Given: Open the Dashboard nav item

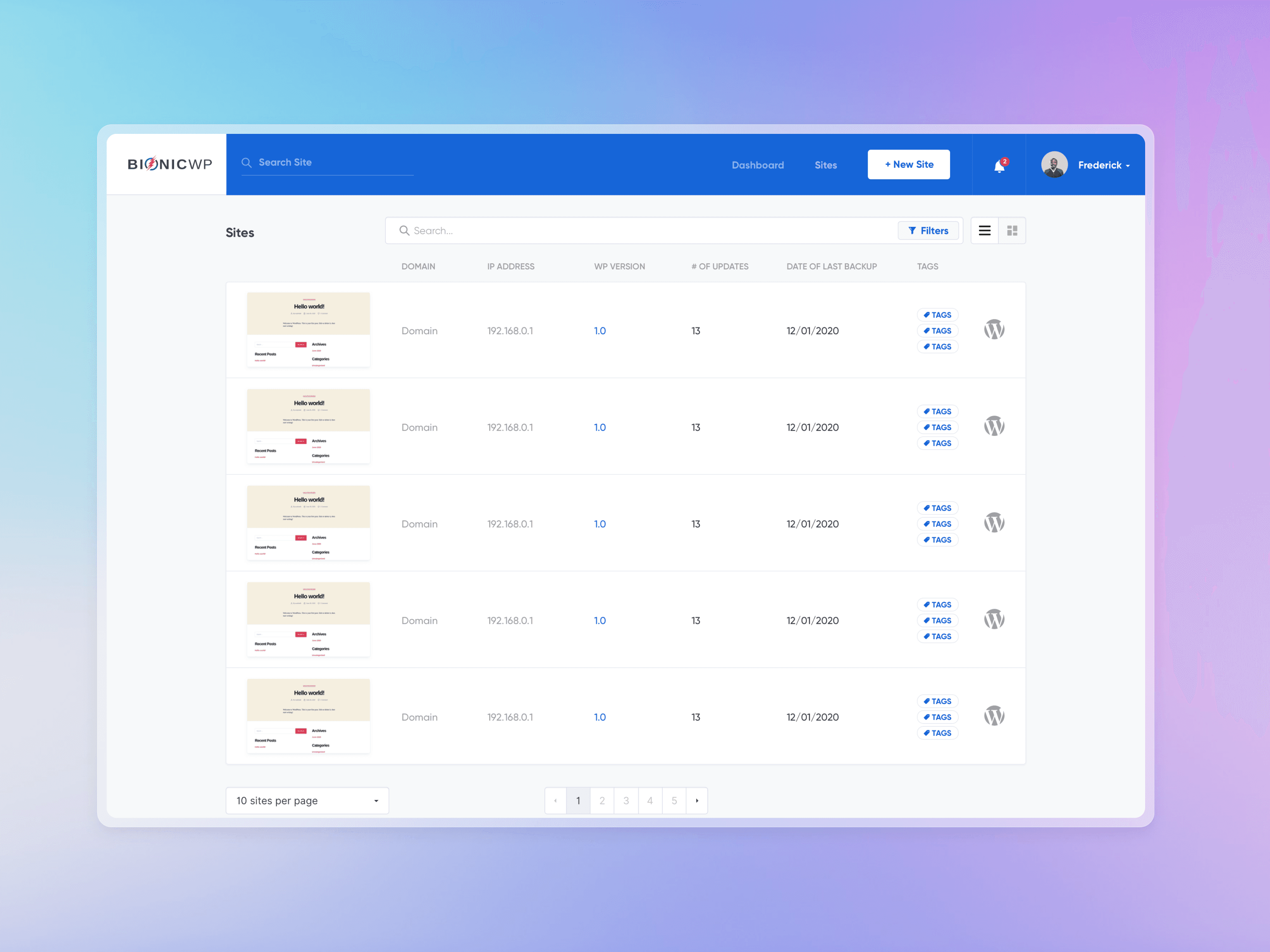Looking at the screenshot, I should point(757,165).
